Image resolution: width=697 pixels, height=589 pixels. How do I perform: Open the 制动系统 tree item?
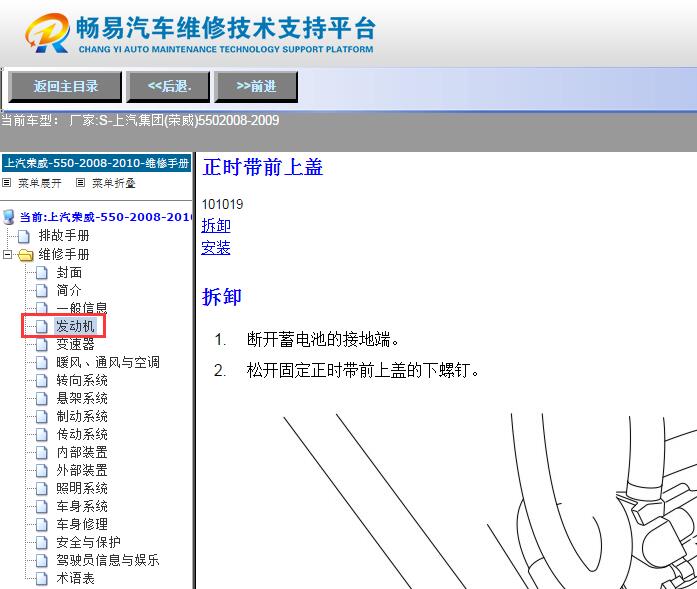(x=82, y=416)
